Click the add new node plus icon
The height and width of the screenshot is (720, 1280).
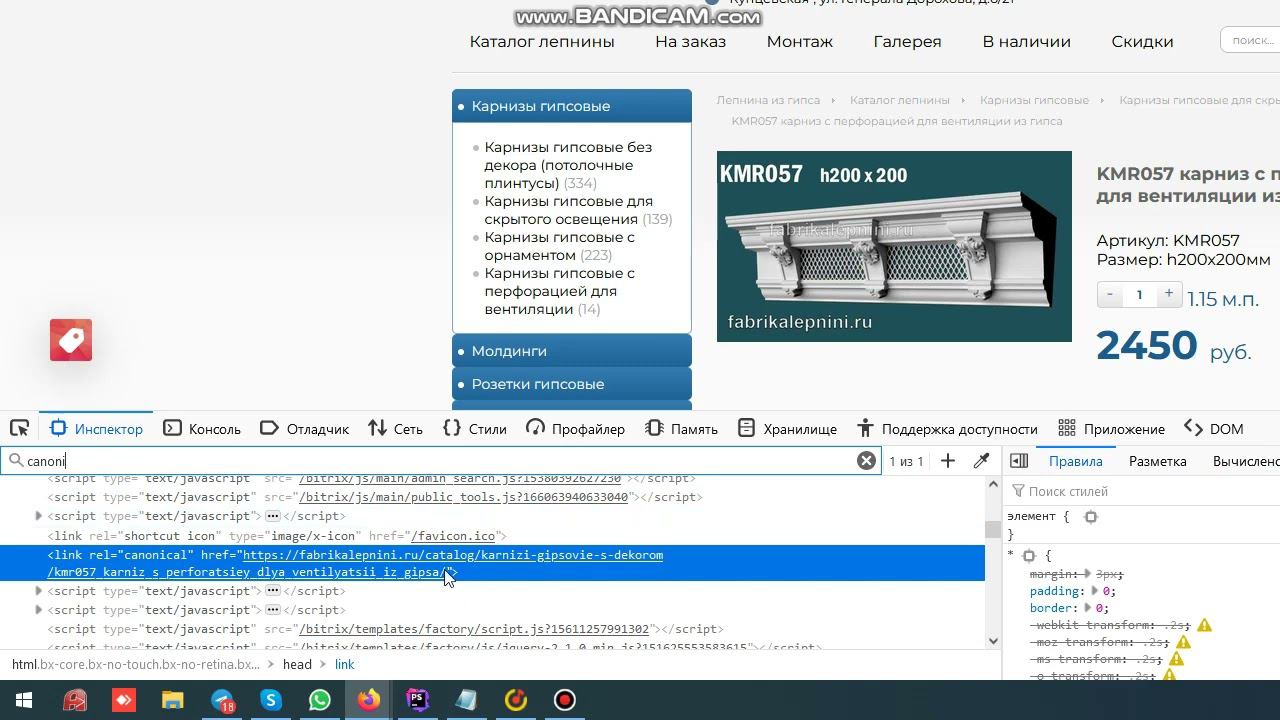pyautogui.click(x=948, y=461)
